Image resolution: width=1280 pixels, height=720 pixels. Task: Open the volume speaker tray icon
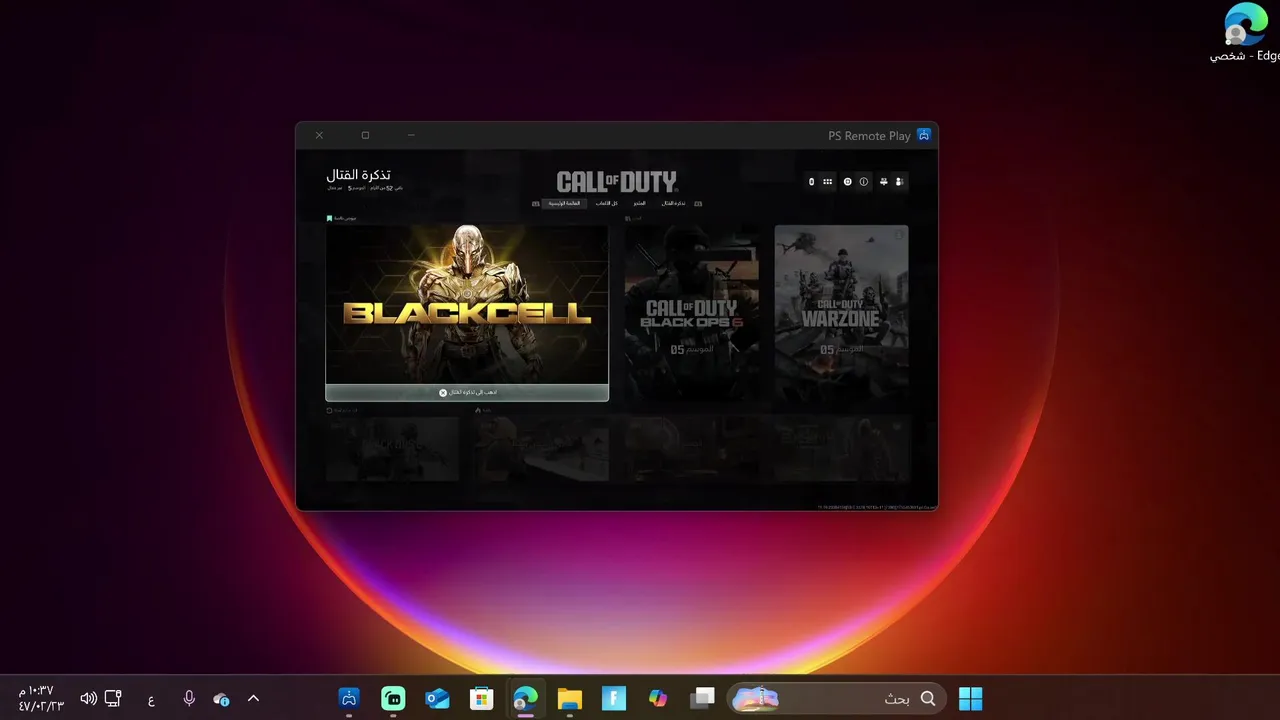pyautogui.click(x=88, y=699)
